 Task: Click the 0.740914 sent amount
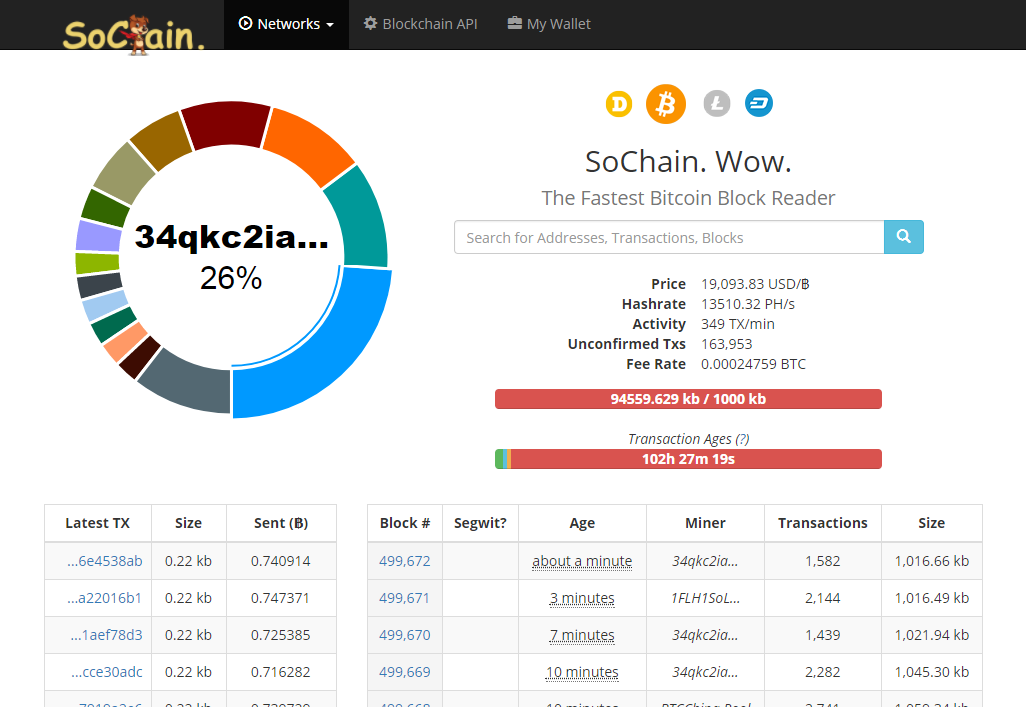tap(281, 561)
